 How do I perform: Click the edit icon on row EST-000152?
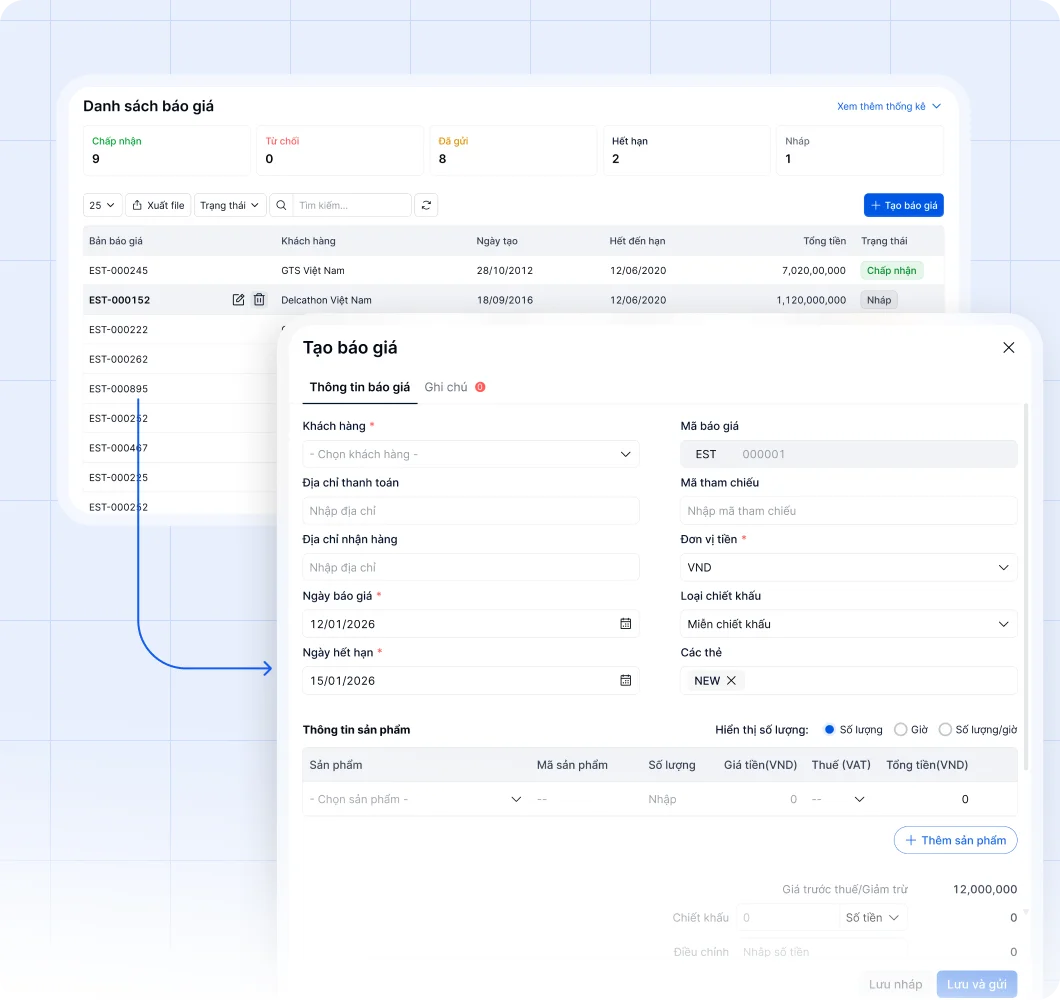coord(238,300)
